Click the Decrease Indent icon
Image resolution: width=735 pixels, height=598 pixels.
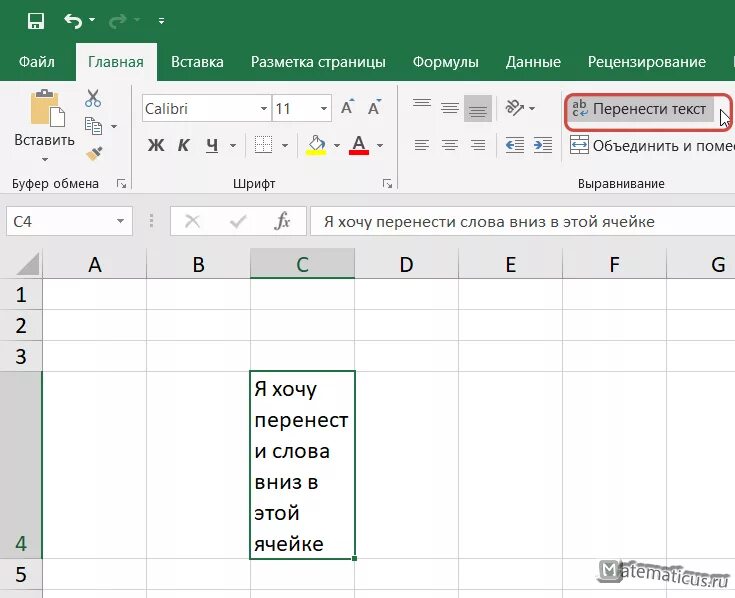[x=515, y=145]
